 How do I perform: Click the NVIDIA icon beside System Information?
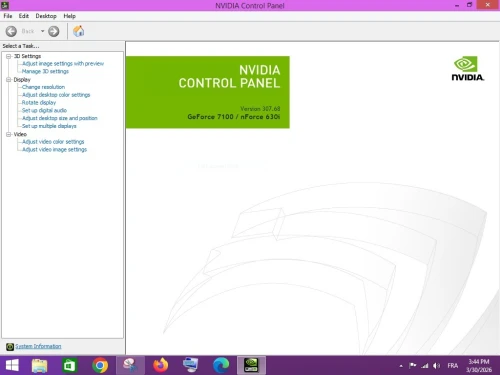tap(10, 347)
